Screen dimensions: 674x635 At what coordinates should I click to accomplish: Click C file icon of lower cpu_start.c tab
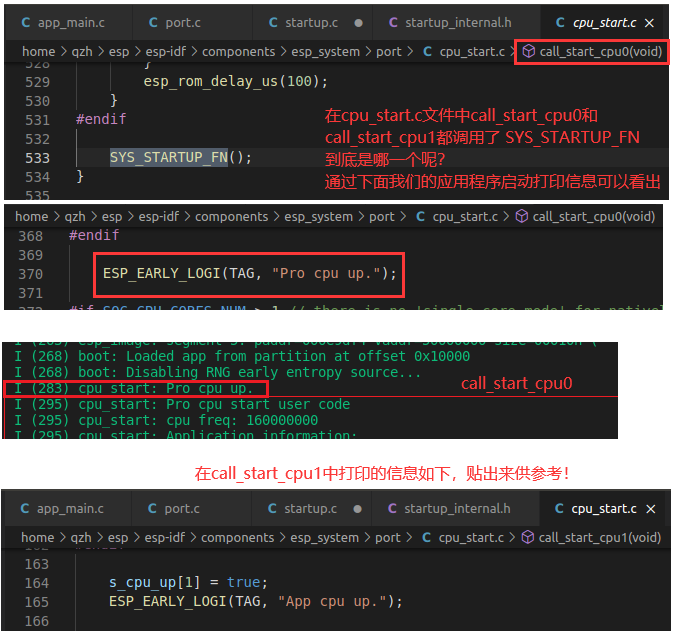pyautogui.click(x=559, y=509)
